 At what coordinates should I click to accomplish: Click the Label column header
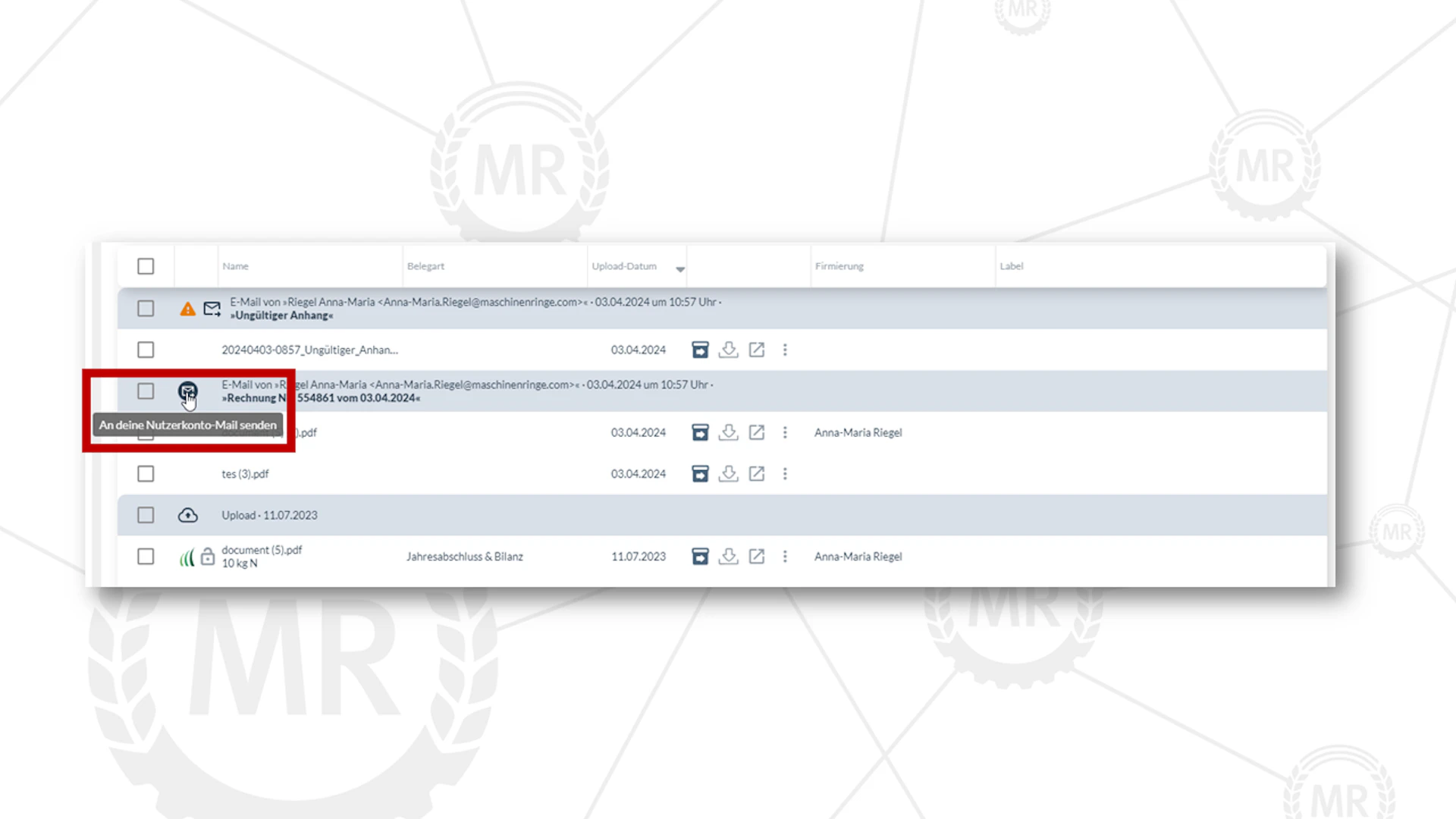pyautogui.click(x=1011, y=266)
